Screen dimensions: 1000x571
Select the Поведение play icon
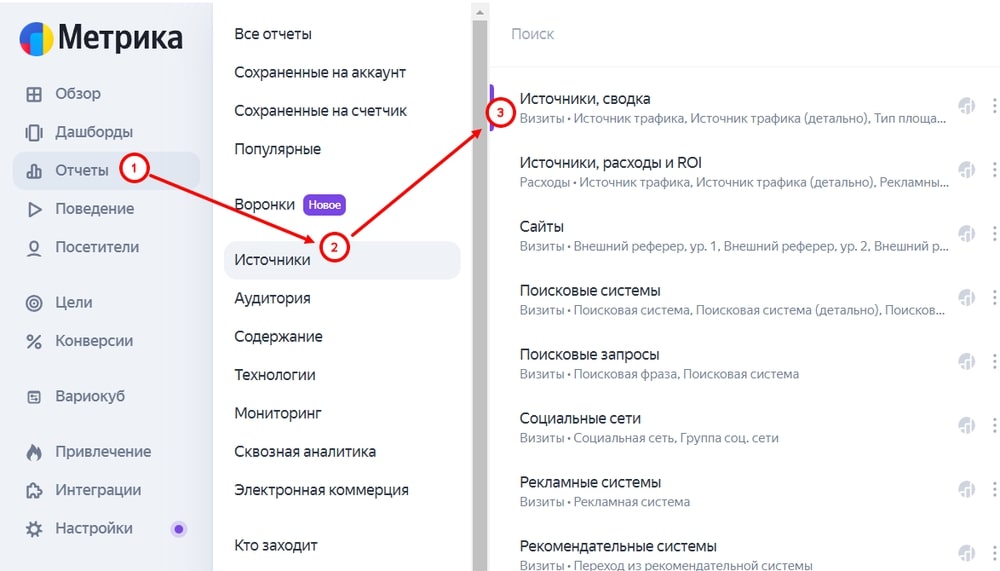(34, 209)
